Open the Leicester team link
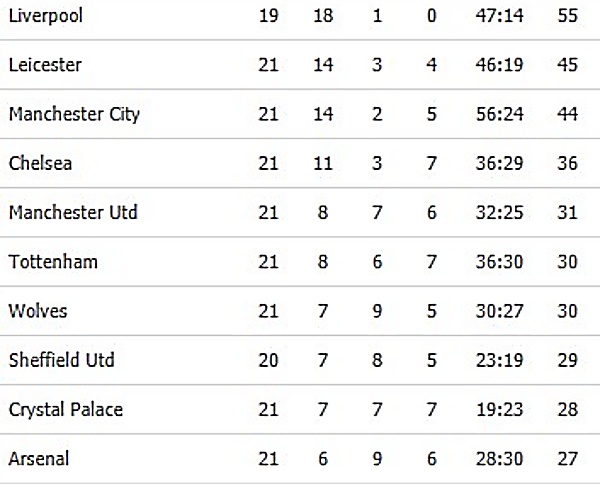This screenshot has height=484, width=600. [x=45, y=65]
